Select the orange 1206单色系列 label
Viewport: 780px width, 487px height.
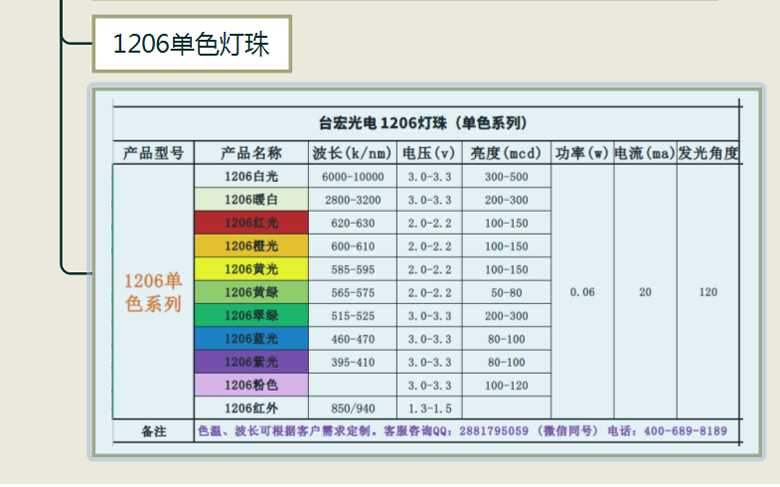point(153,292)
